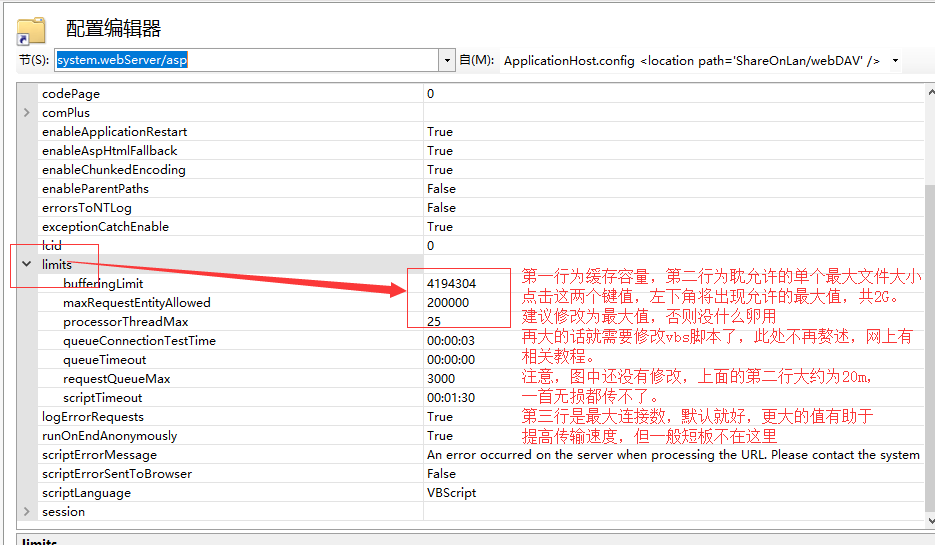Click the scriptLanguage value VBScript
Image resolution: width=935 pixels, height=545 pixels.
pyautogui.click(x=451, y=493)
